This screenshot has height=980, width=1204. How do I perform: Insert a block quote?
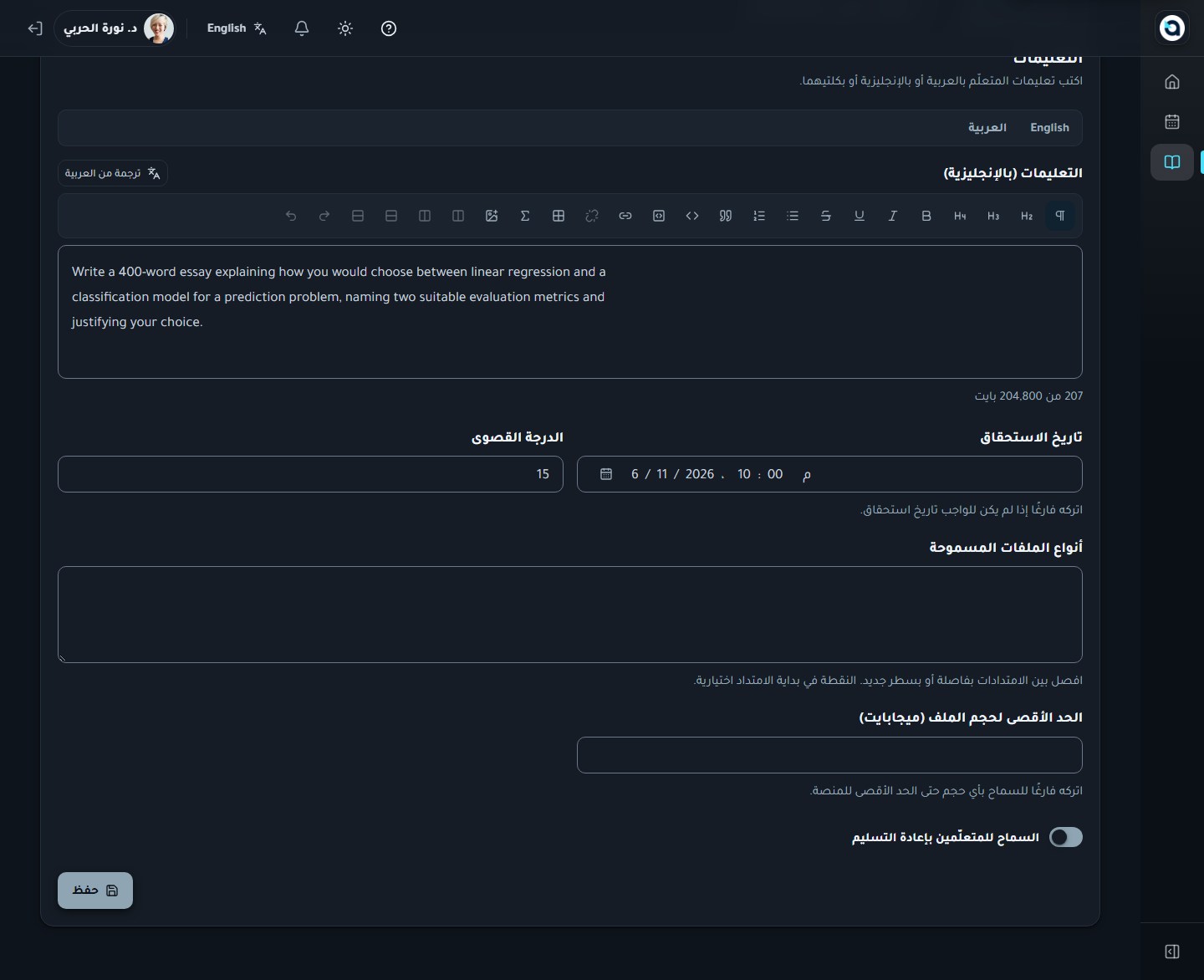pyautogui.click(x=726, y=216)
